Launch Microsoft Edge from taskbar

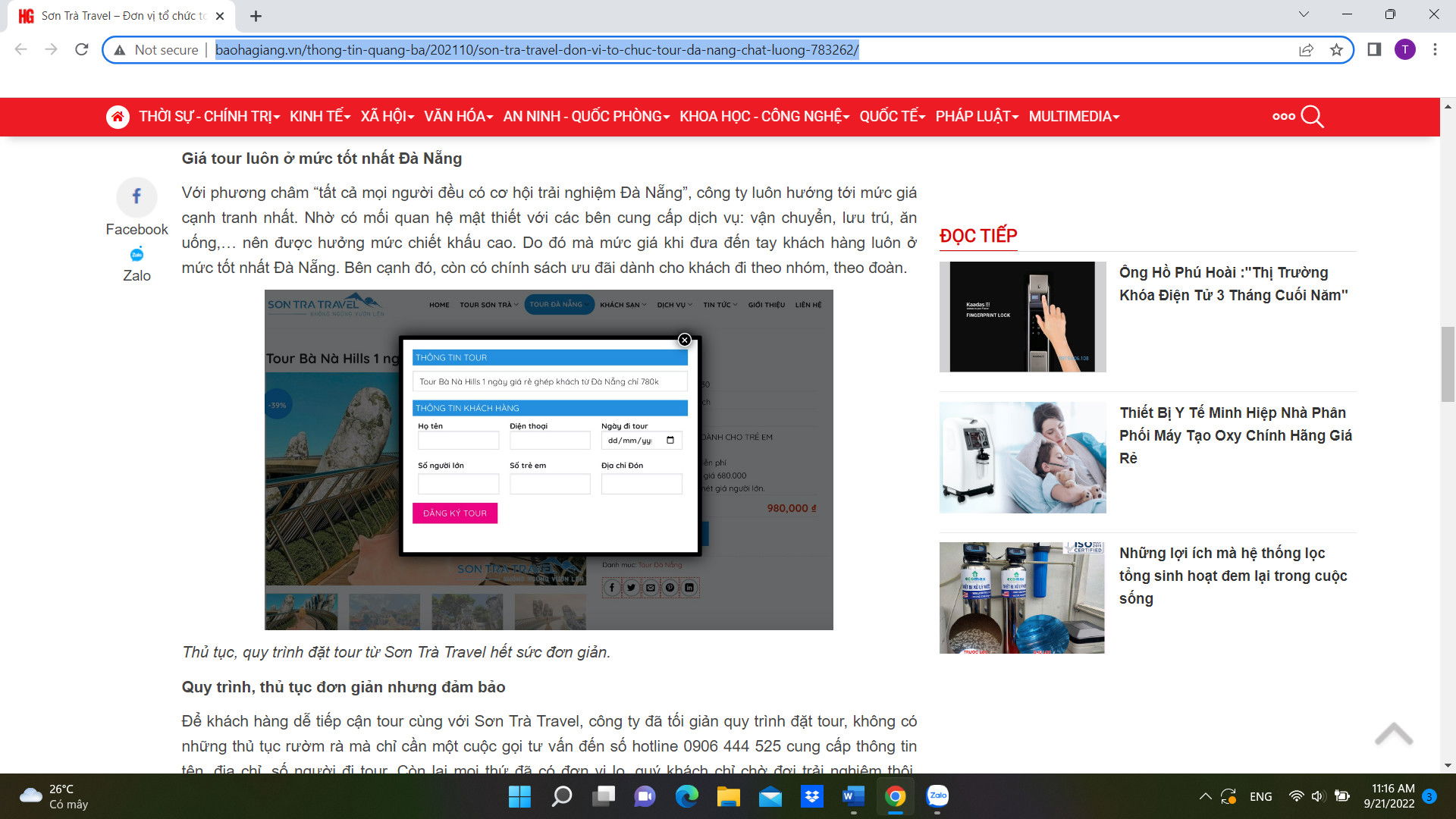[x=687, y=796]
